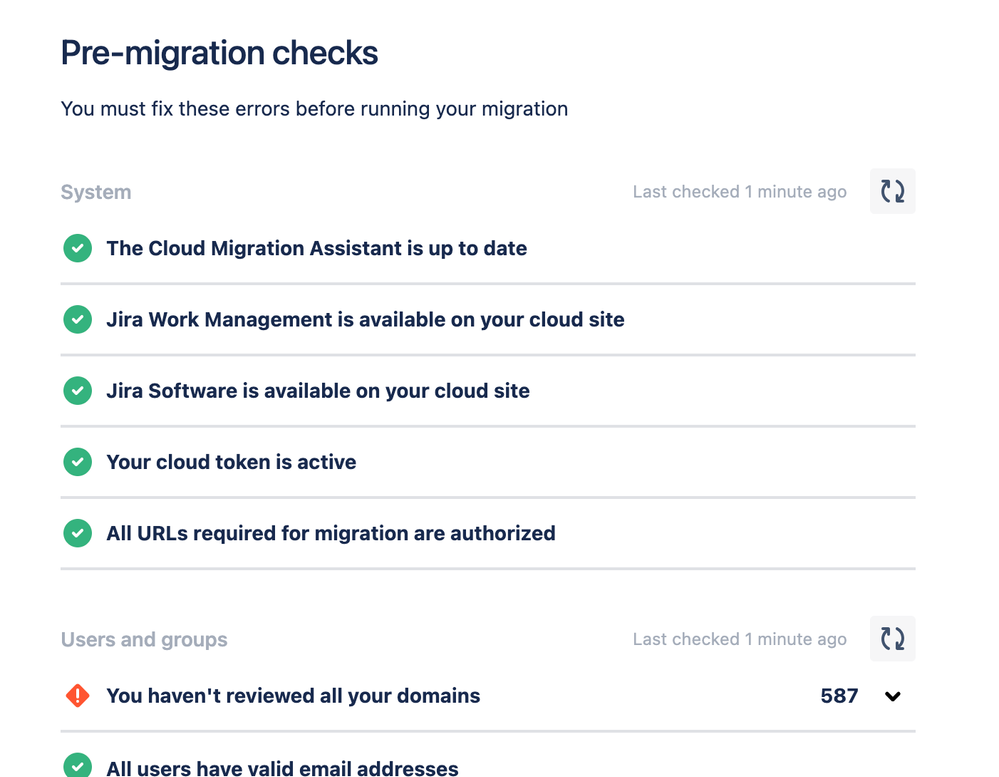Click 'Last checked' text in Users and groups
The height and width of the screenshot is (777, 999).
coord(740,639)
